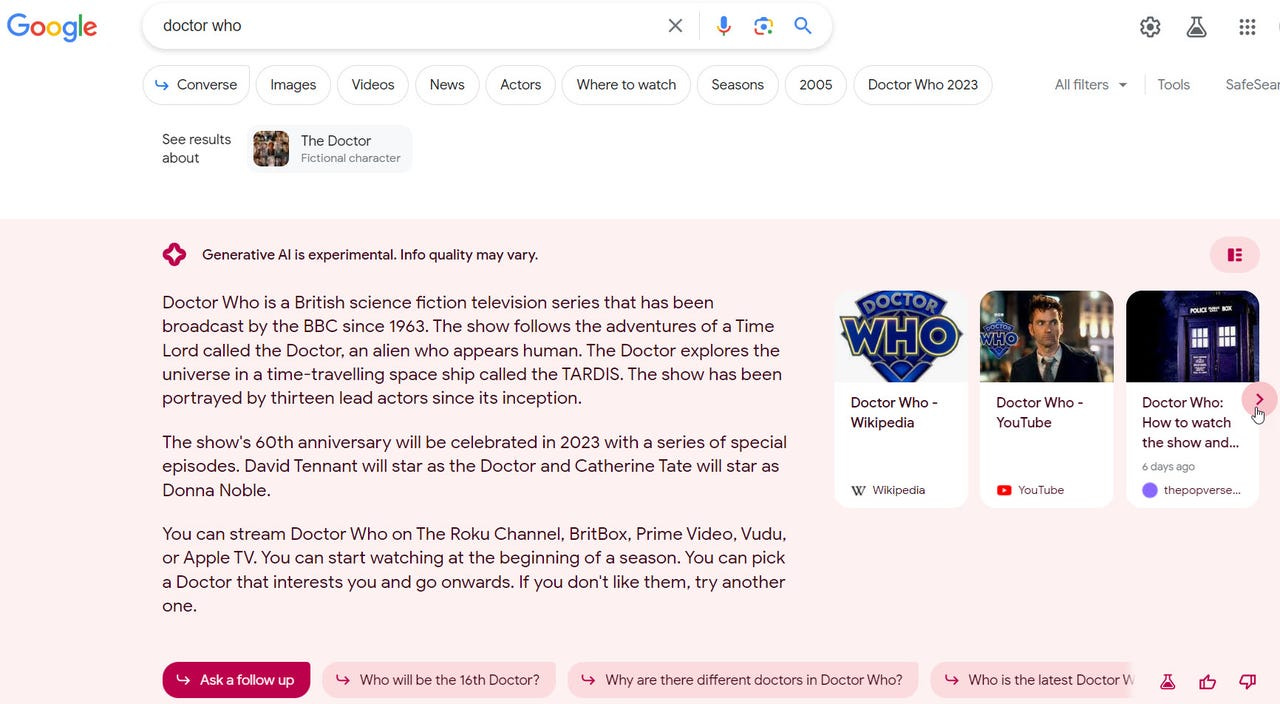Click the YouTube source icon

[x=1004, y=490]
